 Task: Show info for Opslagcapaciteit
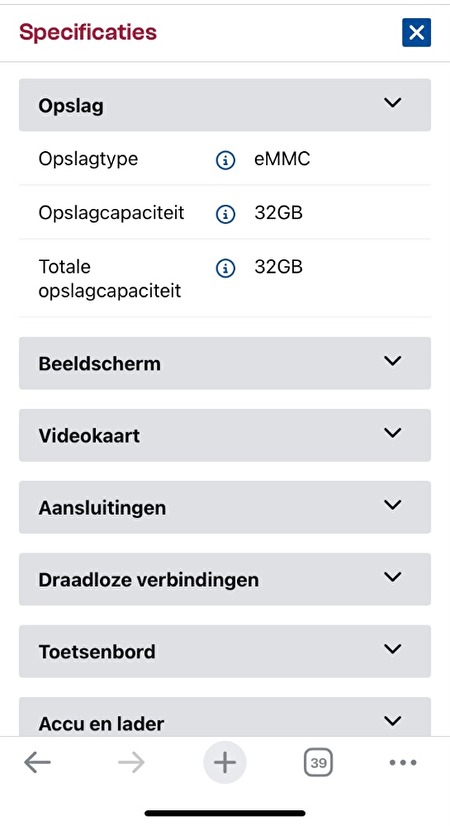[x=226, y=213]
